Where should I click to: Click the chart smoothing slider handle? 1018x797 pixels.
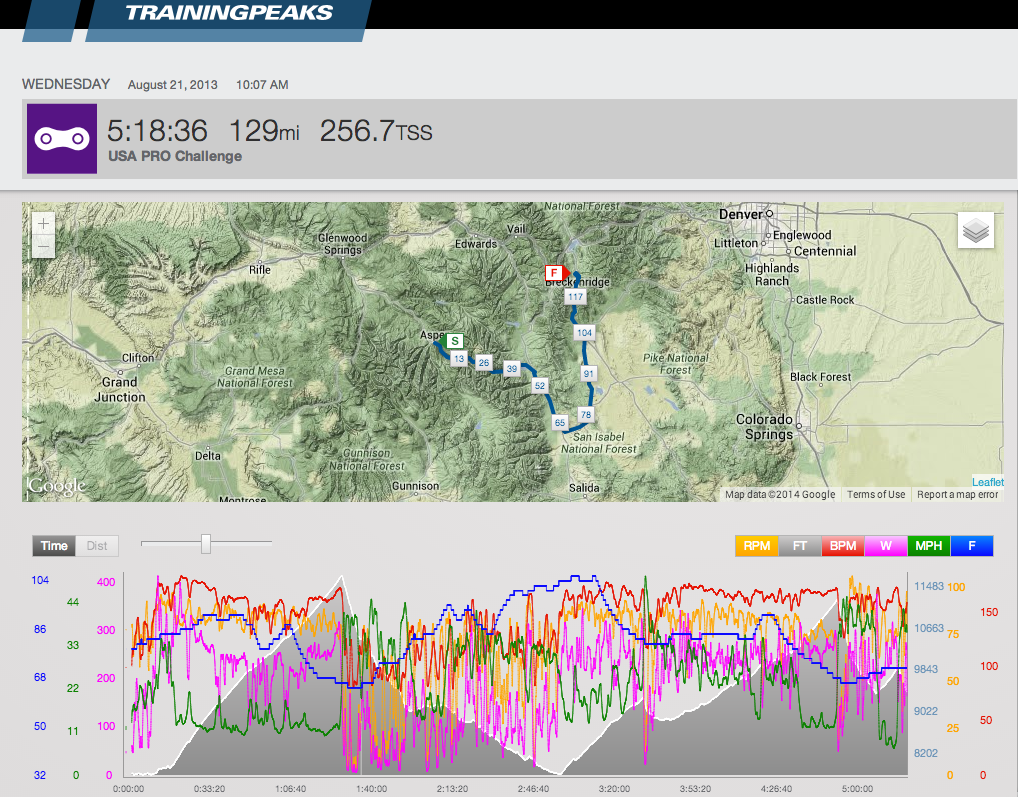click(x=206, y=544)
